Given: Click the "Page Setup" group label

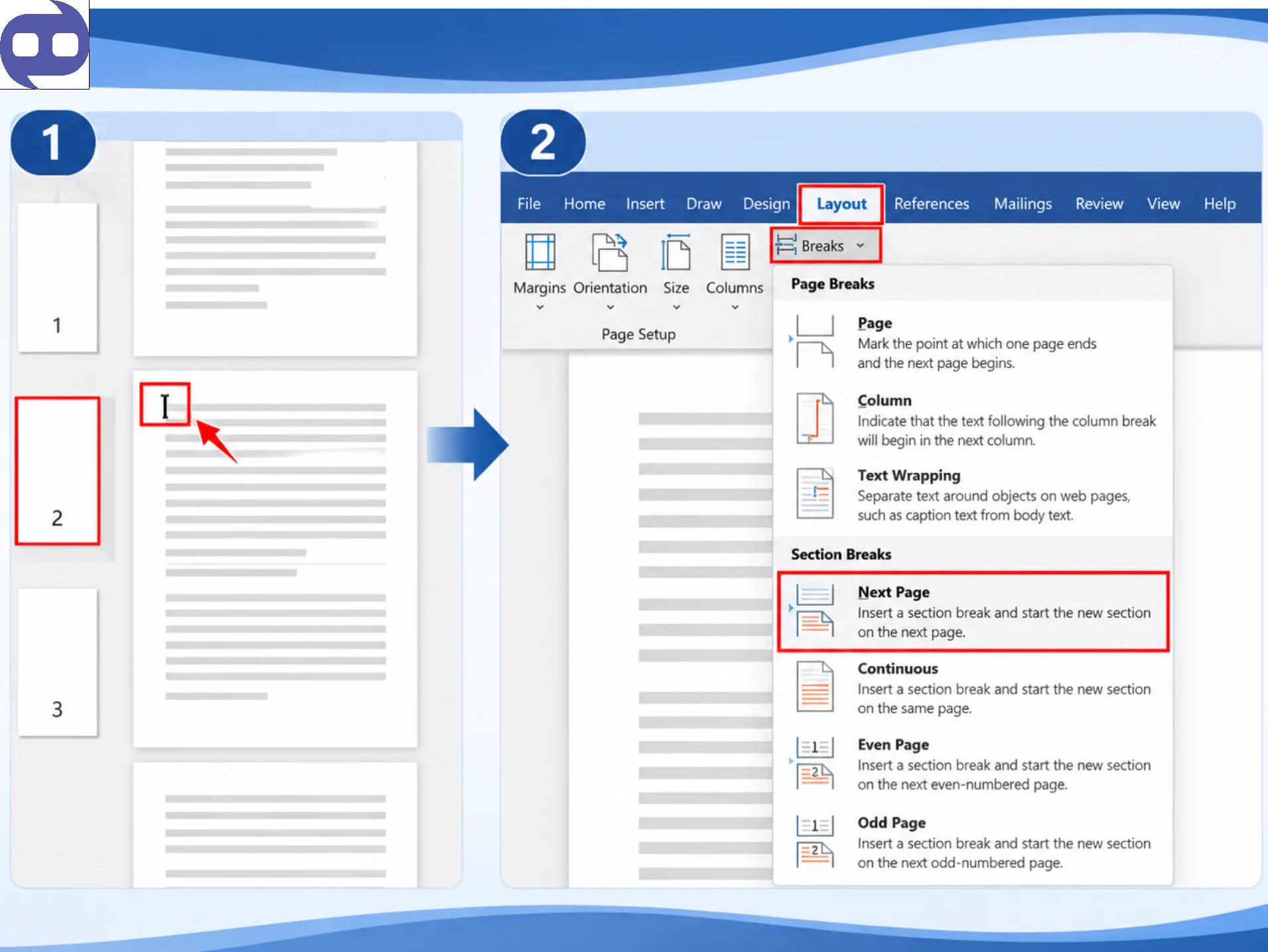Looking at the screenshot, I should [638, 334].
